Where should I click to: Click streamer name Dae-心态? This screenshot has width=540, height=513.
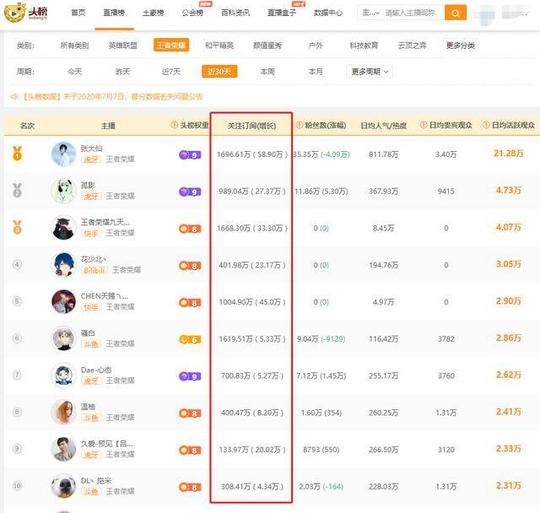click(96, 370)
